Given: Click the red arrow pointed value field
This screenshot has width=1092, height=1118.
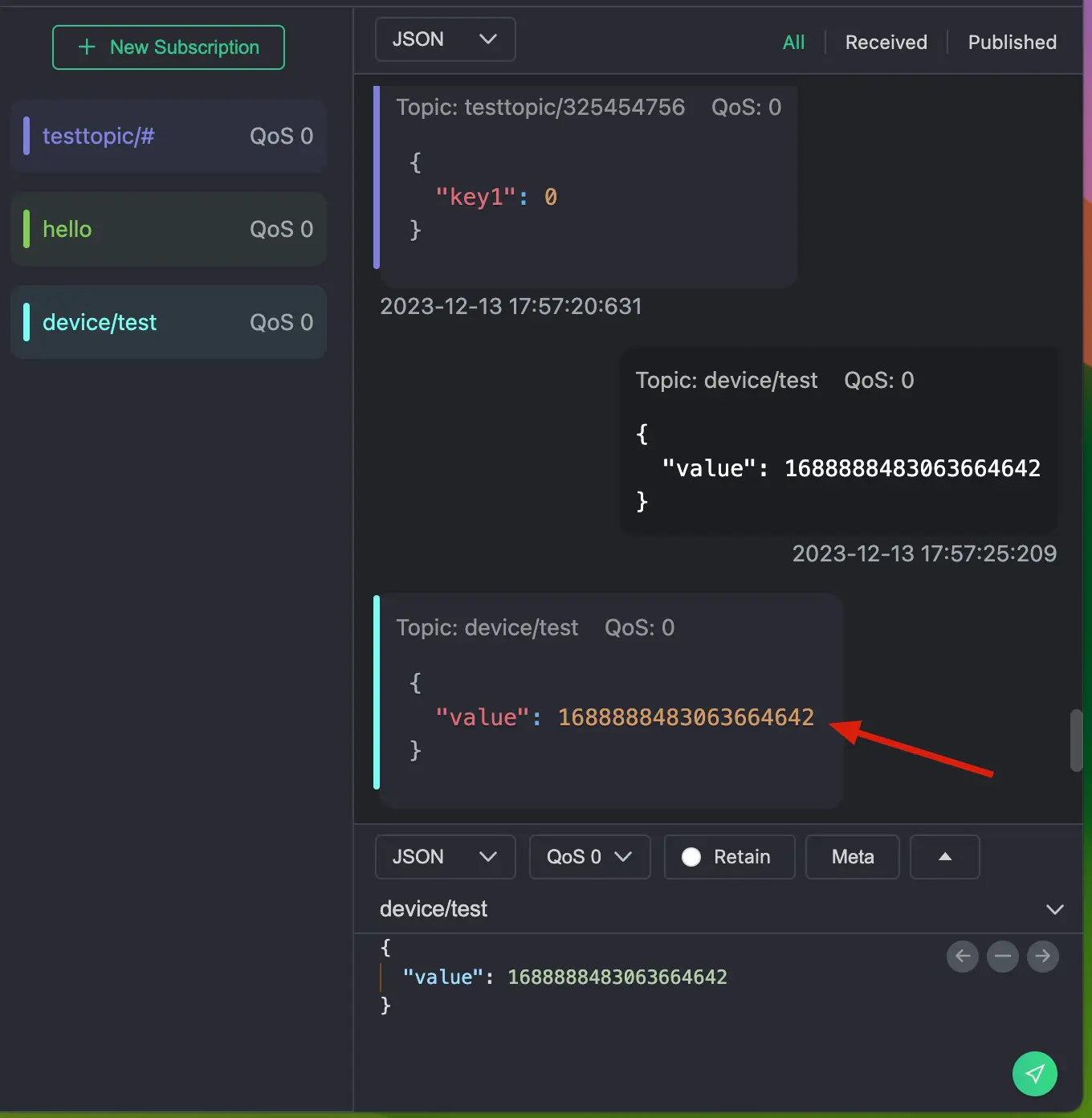Looking at the screenshot, I should point(687,717).
